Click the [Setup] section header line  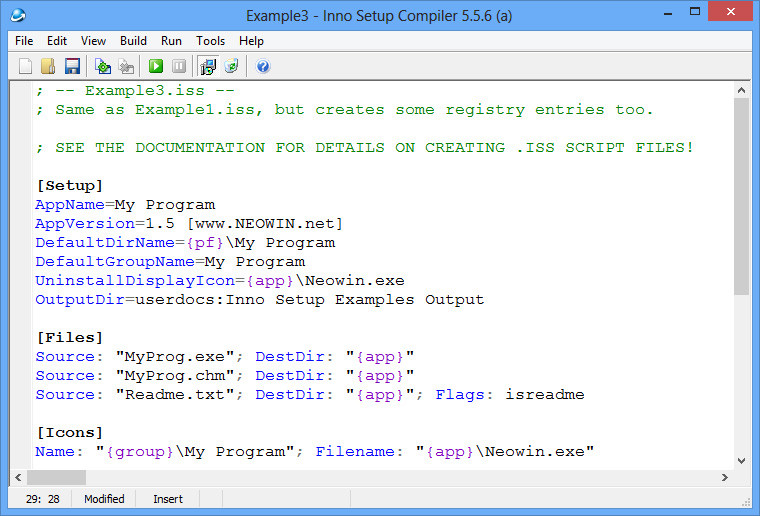70,186
